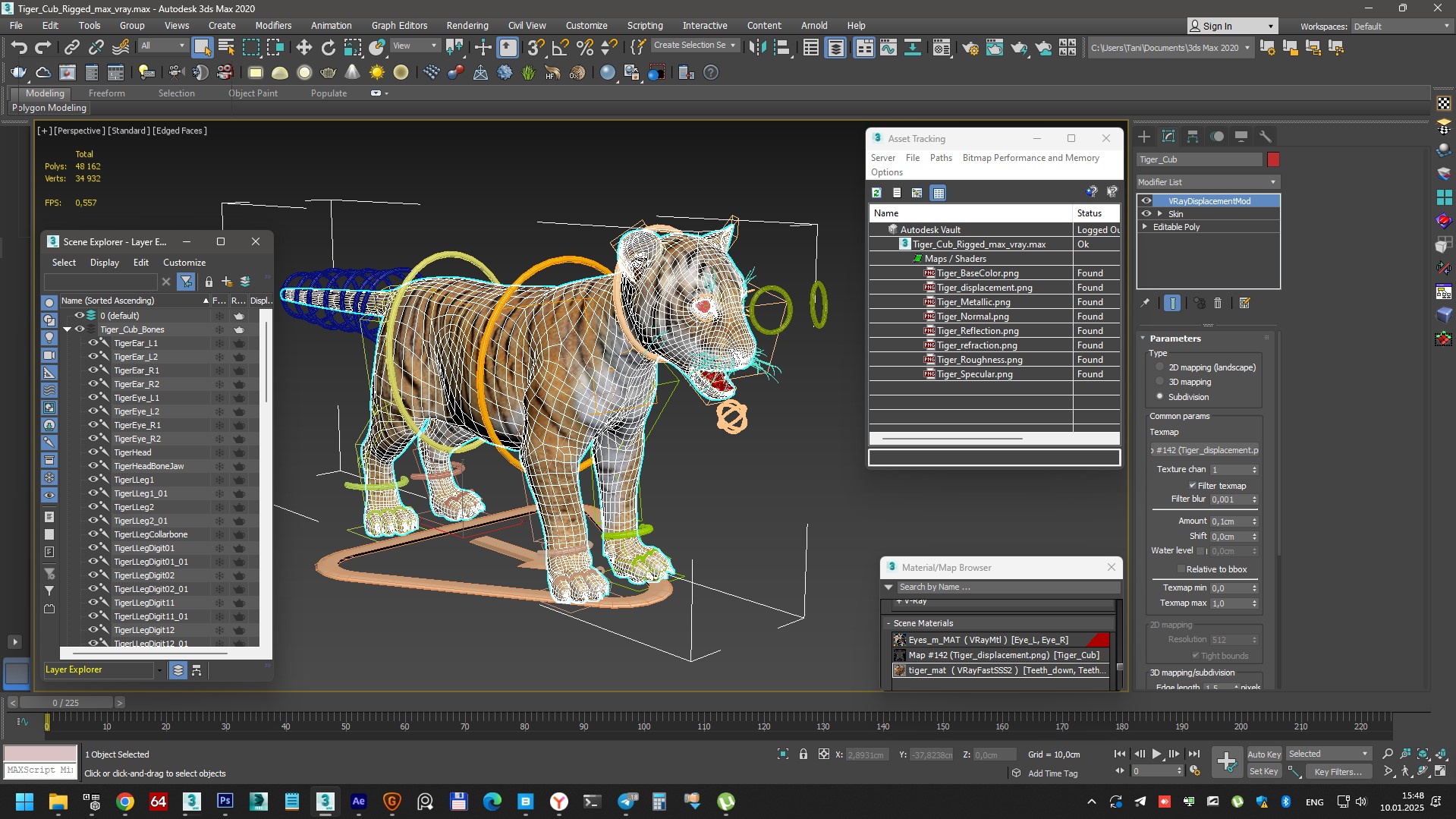Click the Key Filters button

point(1338,771)
